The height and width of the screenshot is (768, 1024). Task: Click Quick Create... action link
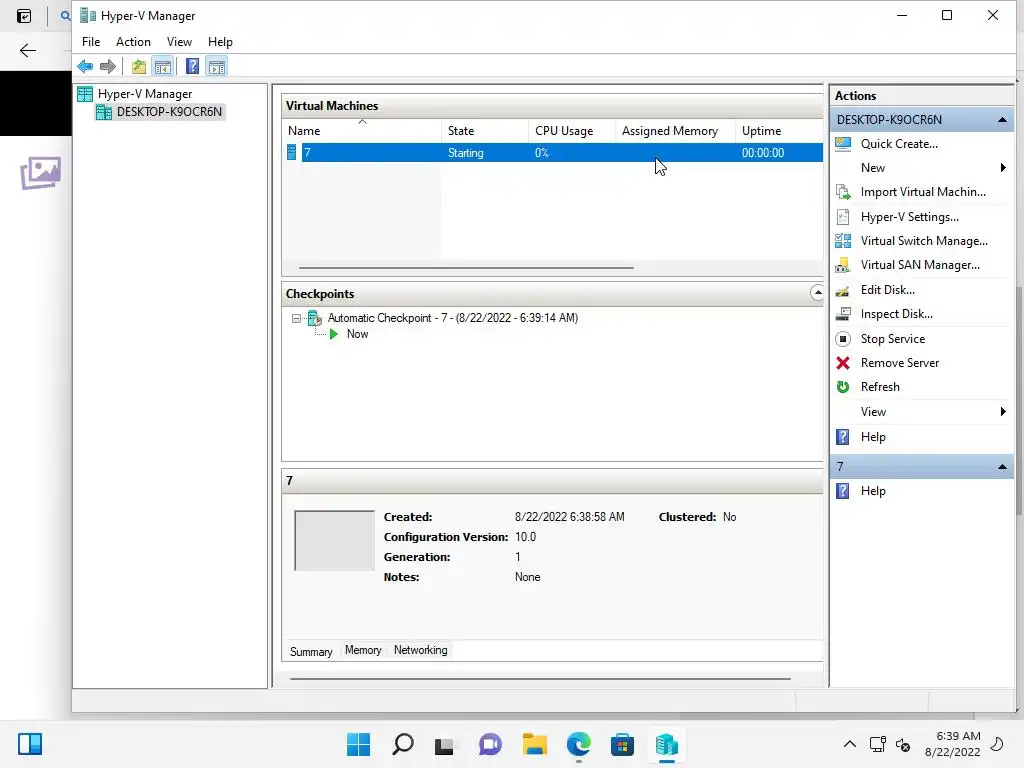(x=899, y=144)
